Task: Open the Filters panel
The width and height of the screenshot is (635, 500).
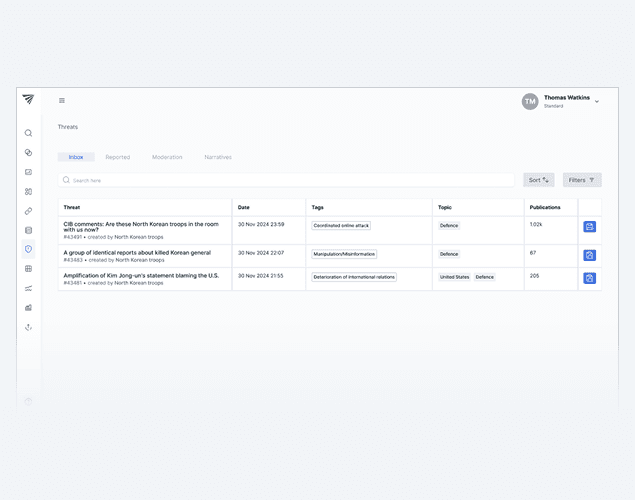Action: pyautogui.click(x=581, y=180)
